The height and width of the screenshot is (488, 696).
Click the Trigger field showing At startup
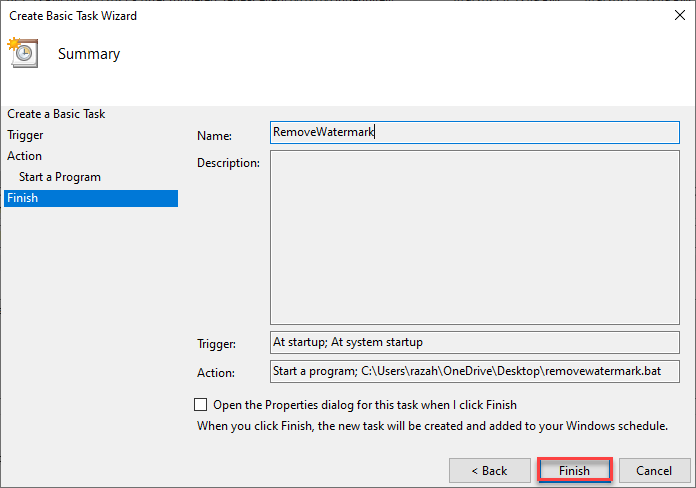pyautogui.click(x=474, y=342)
